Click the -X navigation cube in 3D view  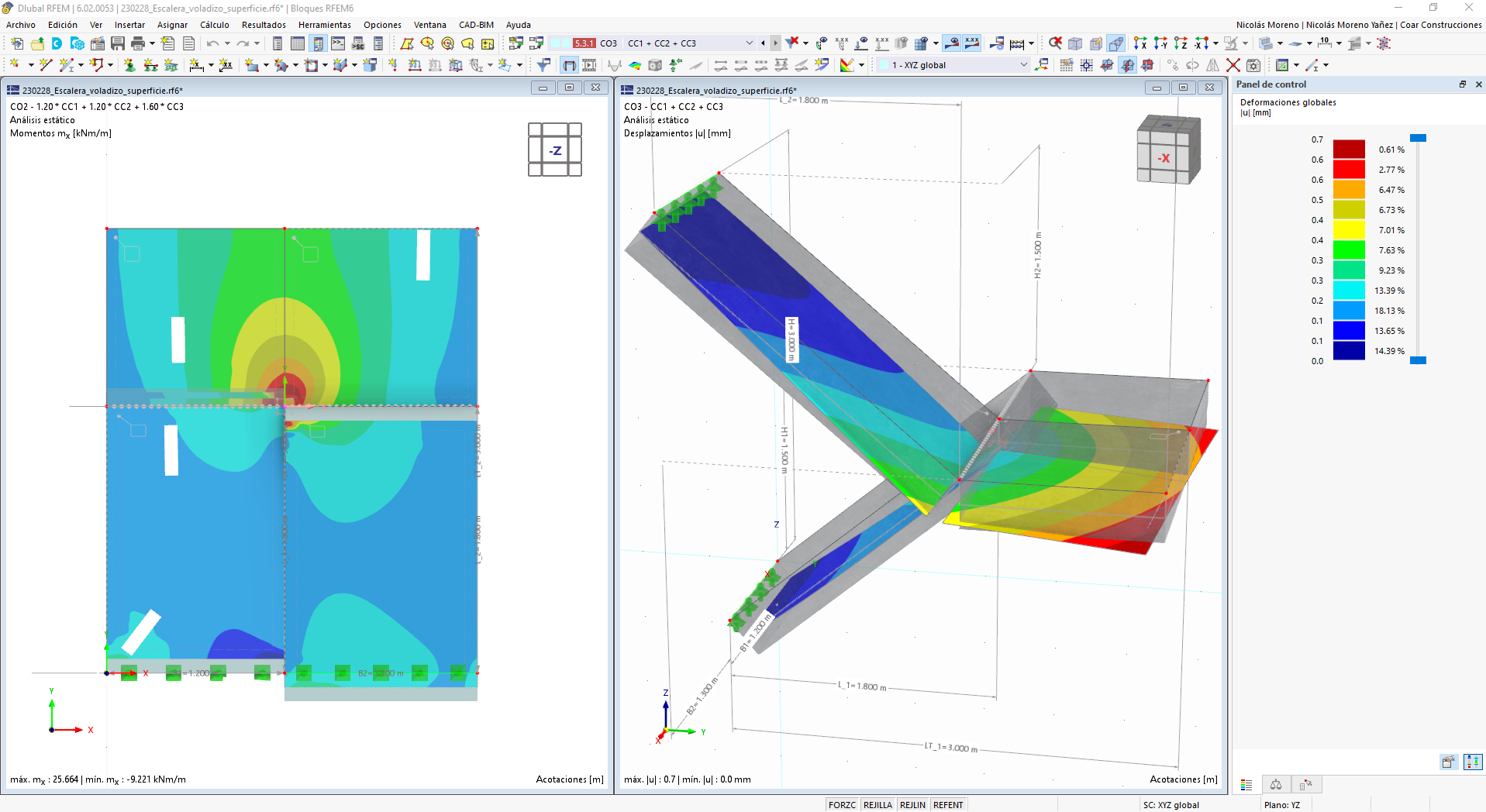[x=1168, y=149]
